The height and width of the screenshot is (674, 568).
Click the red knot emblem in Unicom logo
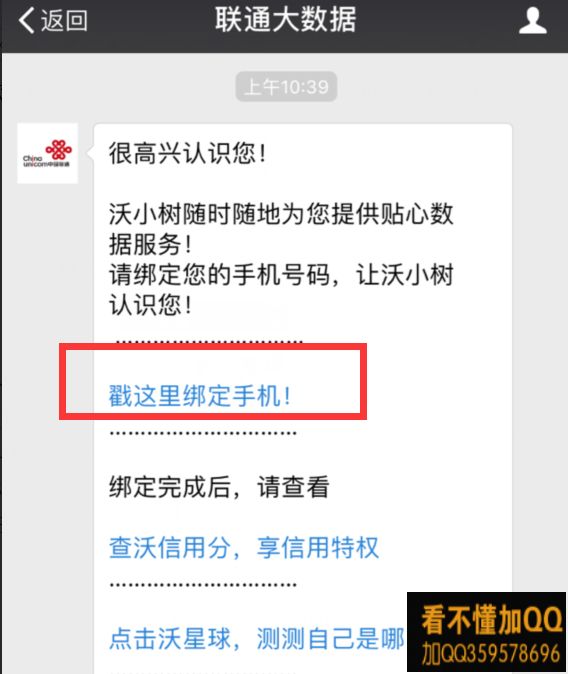coord(59,149)
